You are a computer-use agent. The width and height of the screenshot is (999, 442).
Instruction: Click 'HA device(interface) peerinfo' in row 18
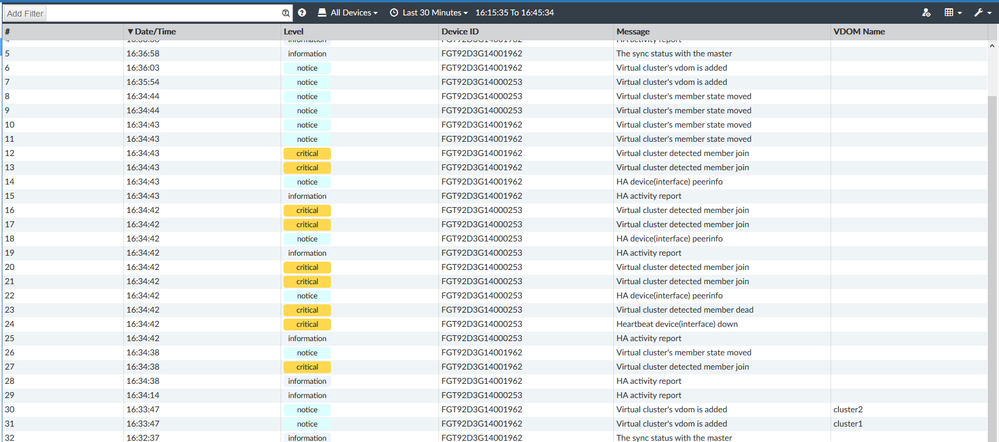click(669, 239)
